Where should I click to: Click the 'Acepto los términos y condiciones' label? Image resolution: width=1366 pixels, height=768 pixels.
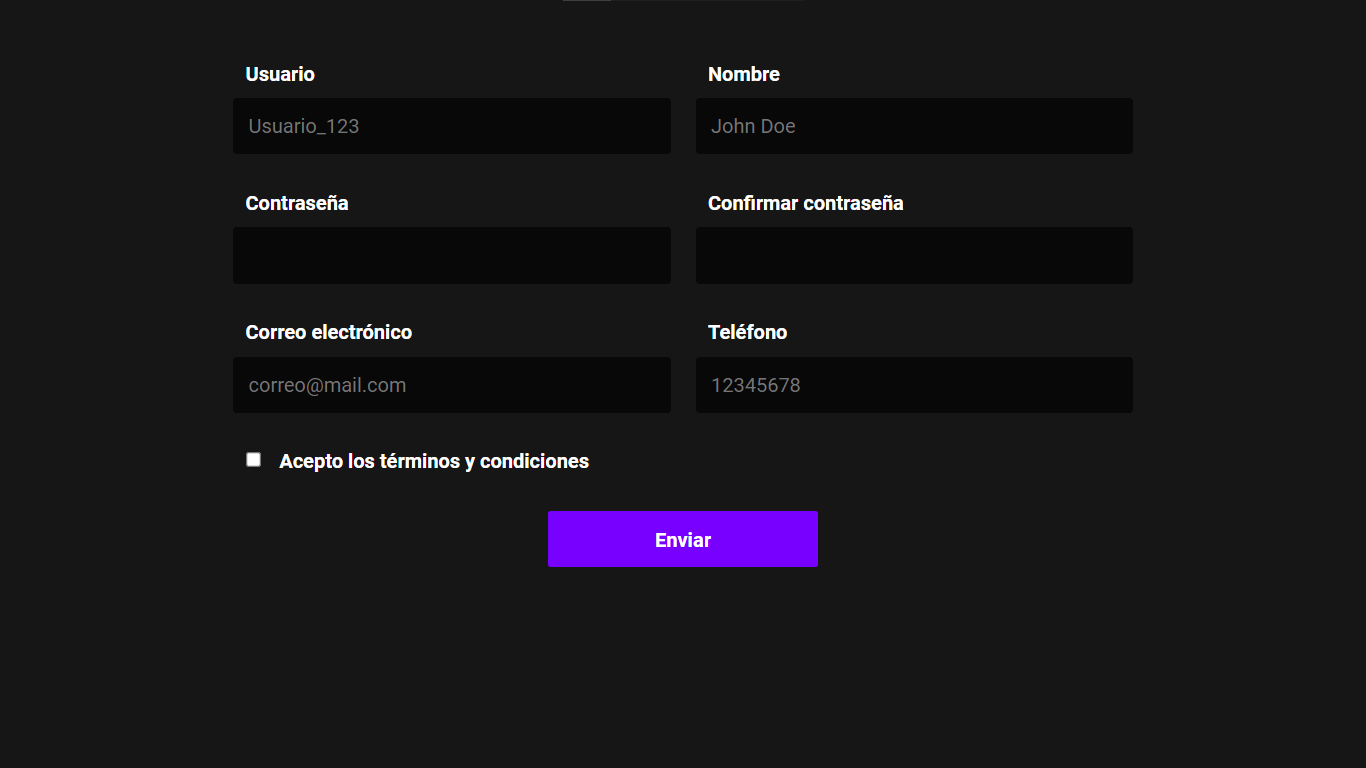tap(433, 461)
